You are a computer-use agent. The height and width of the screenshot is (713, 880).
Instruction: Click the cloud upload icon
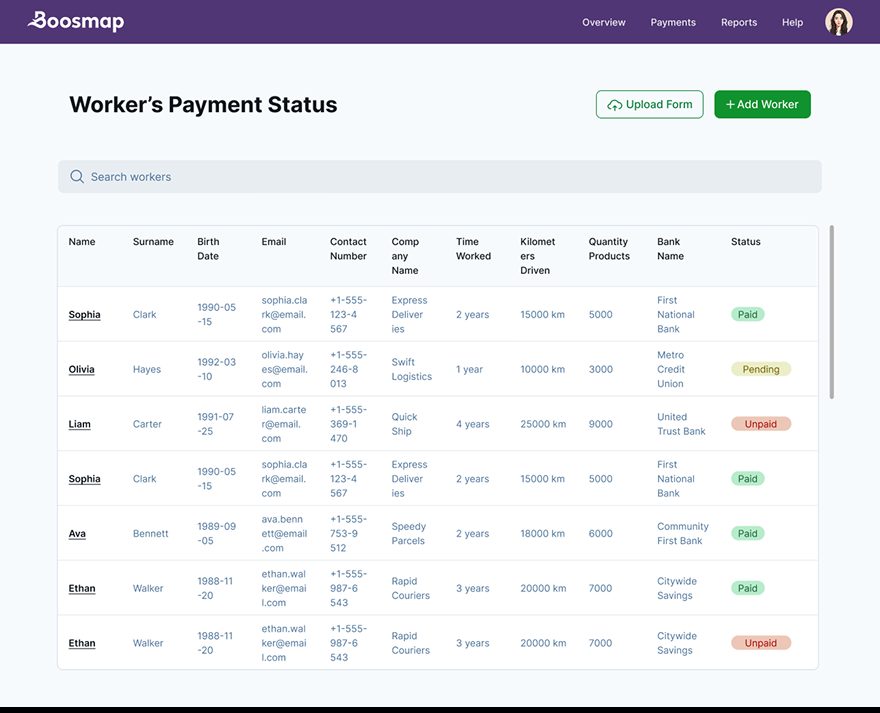(615, 105)
